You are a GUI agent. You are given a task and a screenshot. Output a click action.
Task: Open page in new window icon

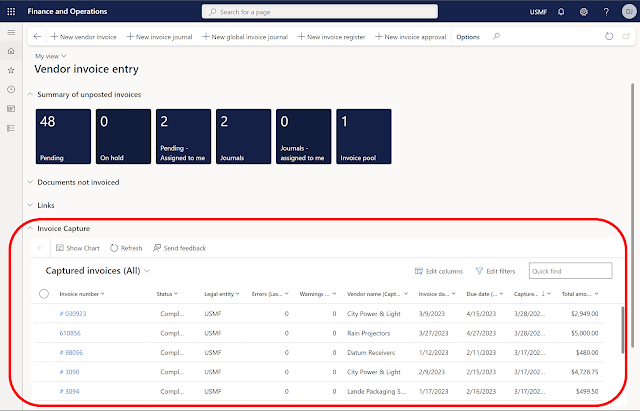(x=626, y=36)
